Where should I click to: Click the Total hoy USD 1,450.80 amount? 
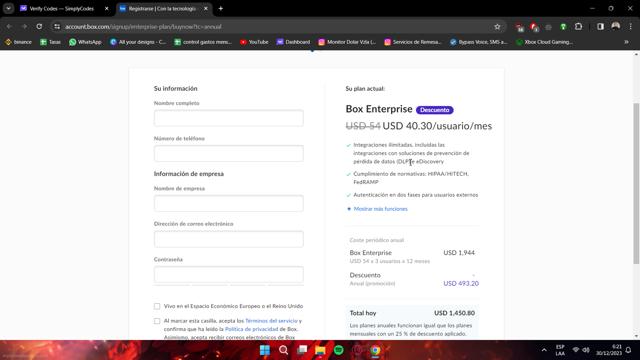(454, 313)
